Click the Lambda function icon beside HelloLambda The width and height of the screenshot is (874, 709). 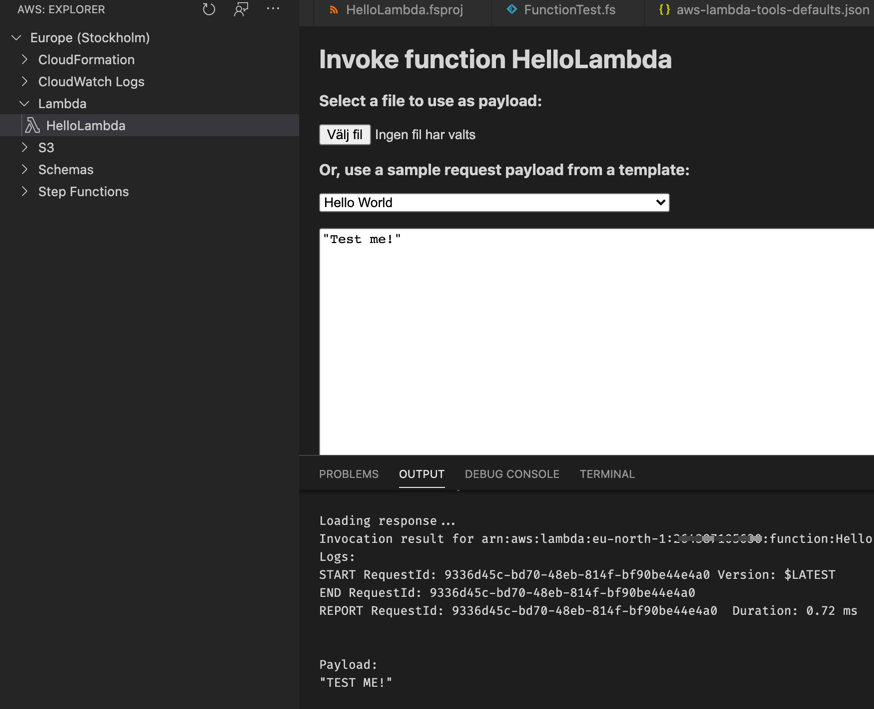[x=32, y=125]
